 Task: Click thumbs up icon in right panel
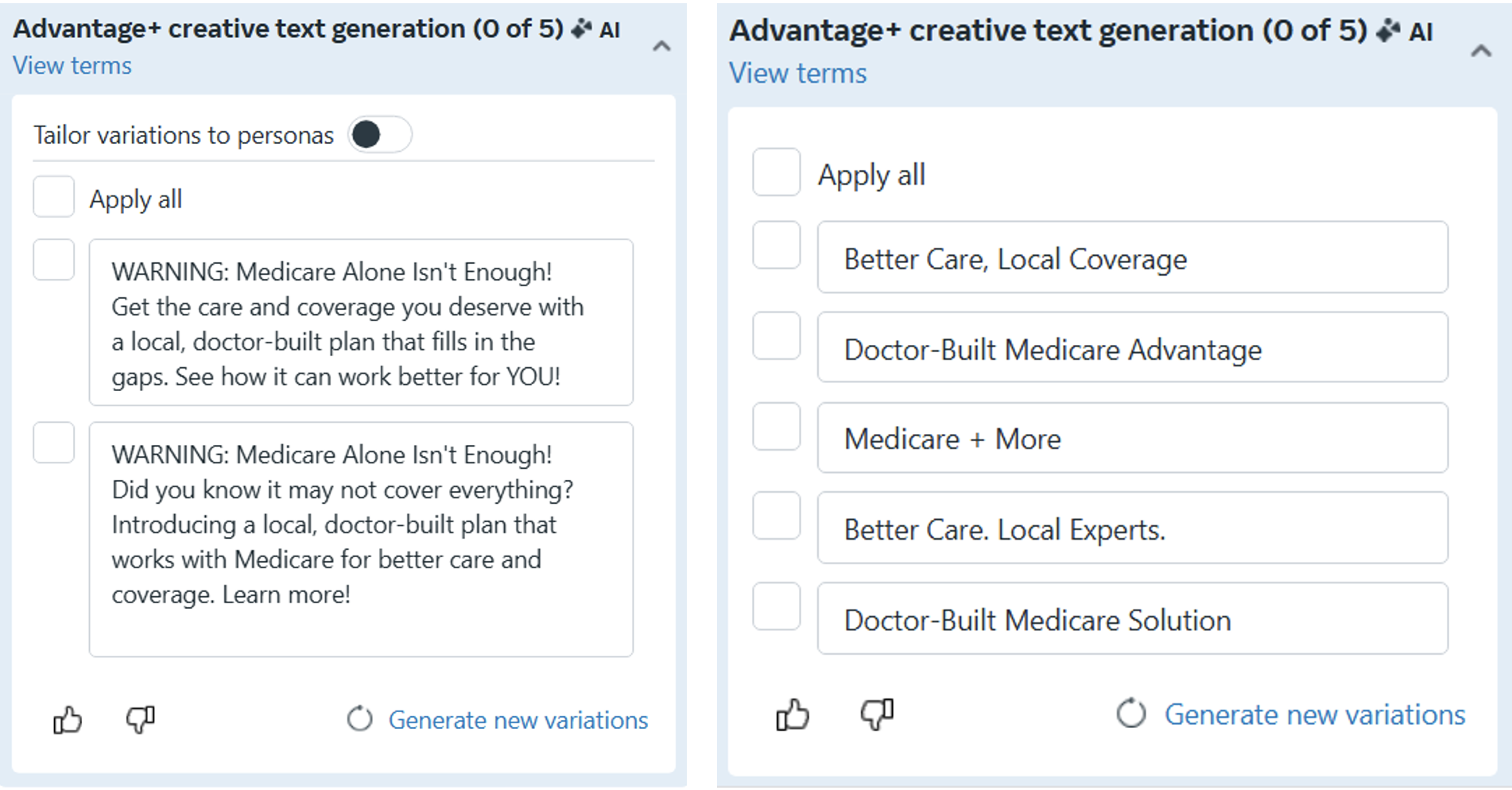(x=793, y=714)
